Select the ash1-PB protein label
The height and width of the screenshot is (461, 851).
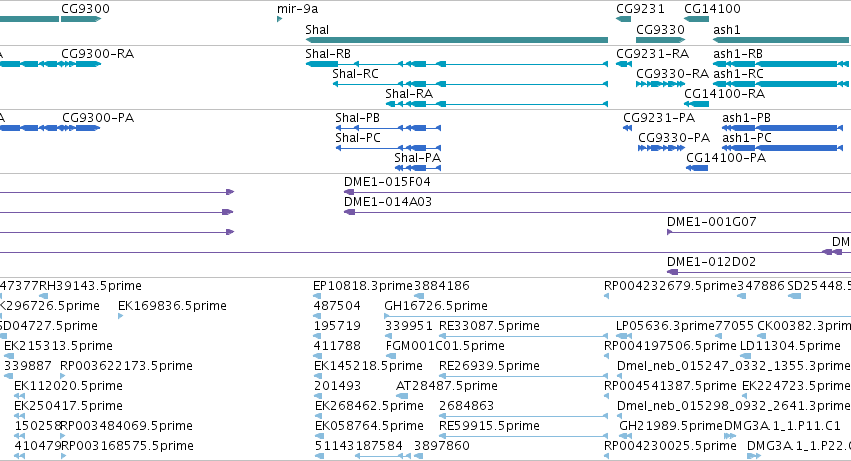click(746, 118)
